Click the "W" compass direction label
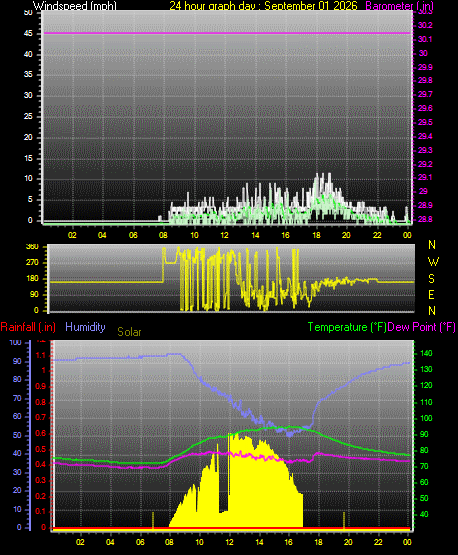458x555 pixels. (x=433, y=262)
